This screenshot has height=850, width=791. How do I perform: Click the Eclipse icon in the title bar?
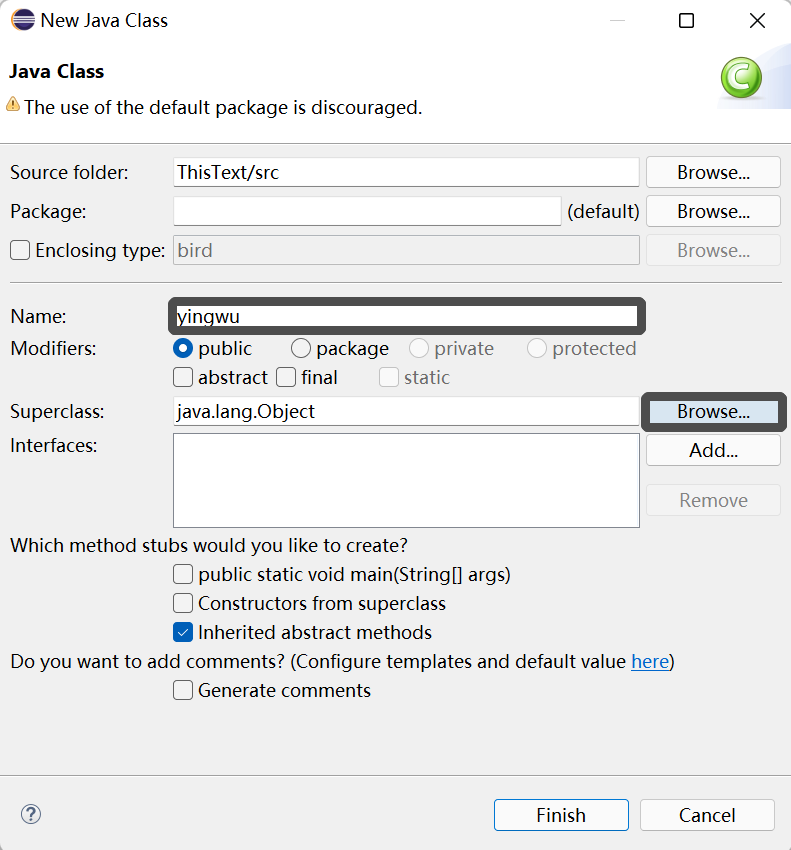21,19
